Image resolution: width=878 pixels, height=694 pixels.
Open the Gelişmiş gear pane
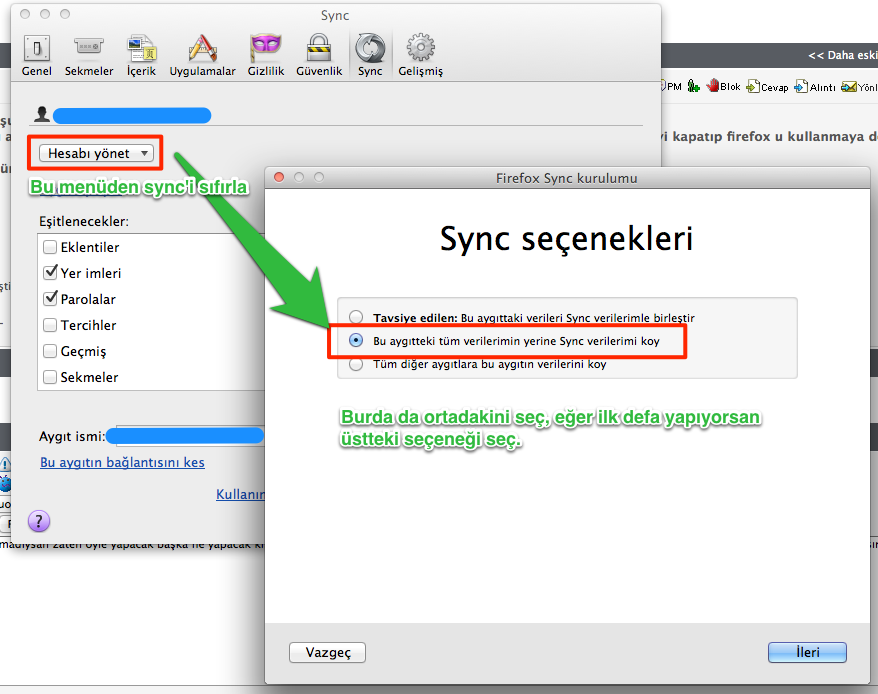421,55
